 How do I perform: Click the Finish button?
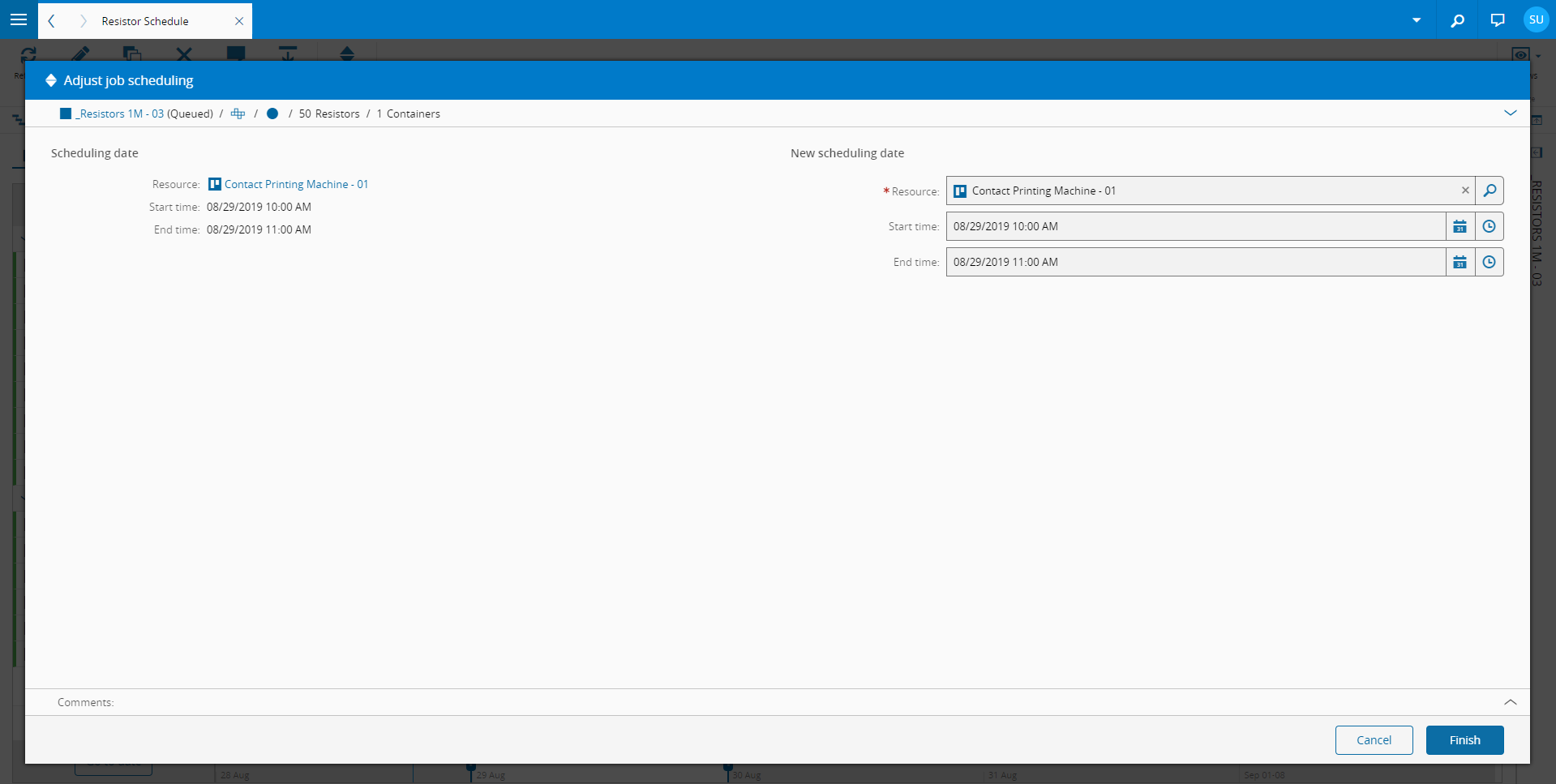point(1464,740)
